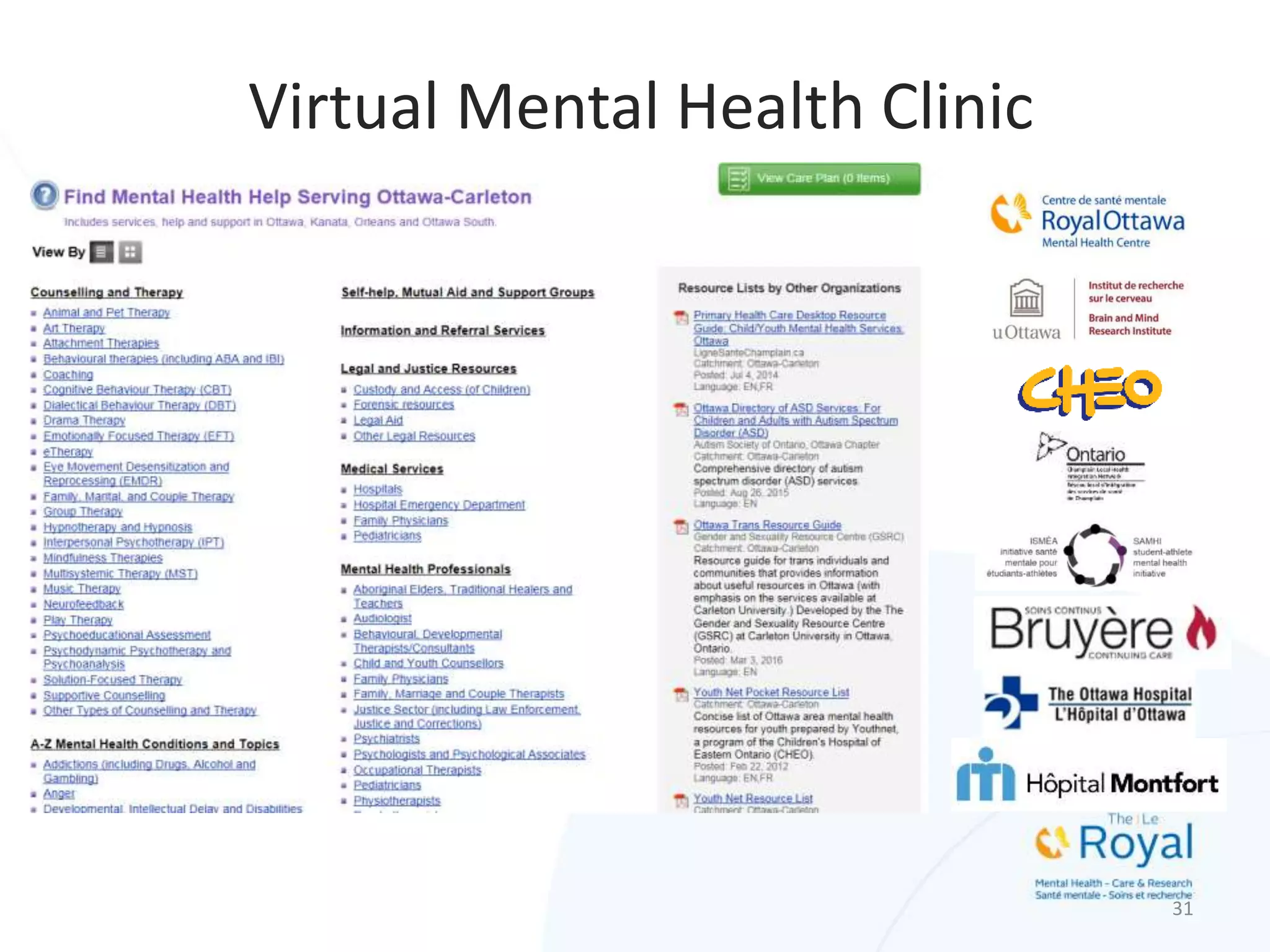Open Psychiatrists link
1270x952 pixels.
[386, 739]
